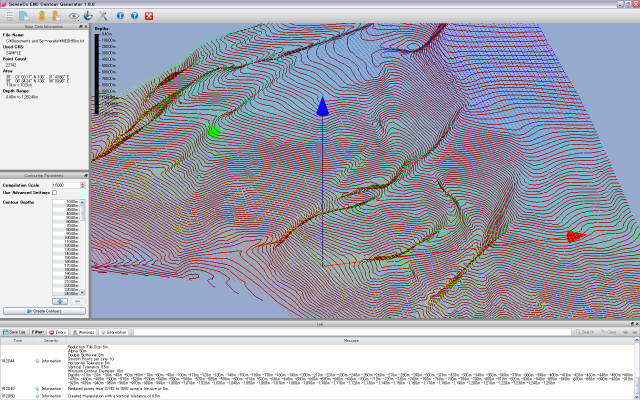
Task: Toggle the Warnings log filter
Action: coord(84,330)
